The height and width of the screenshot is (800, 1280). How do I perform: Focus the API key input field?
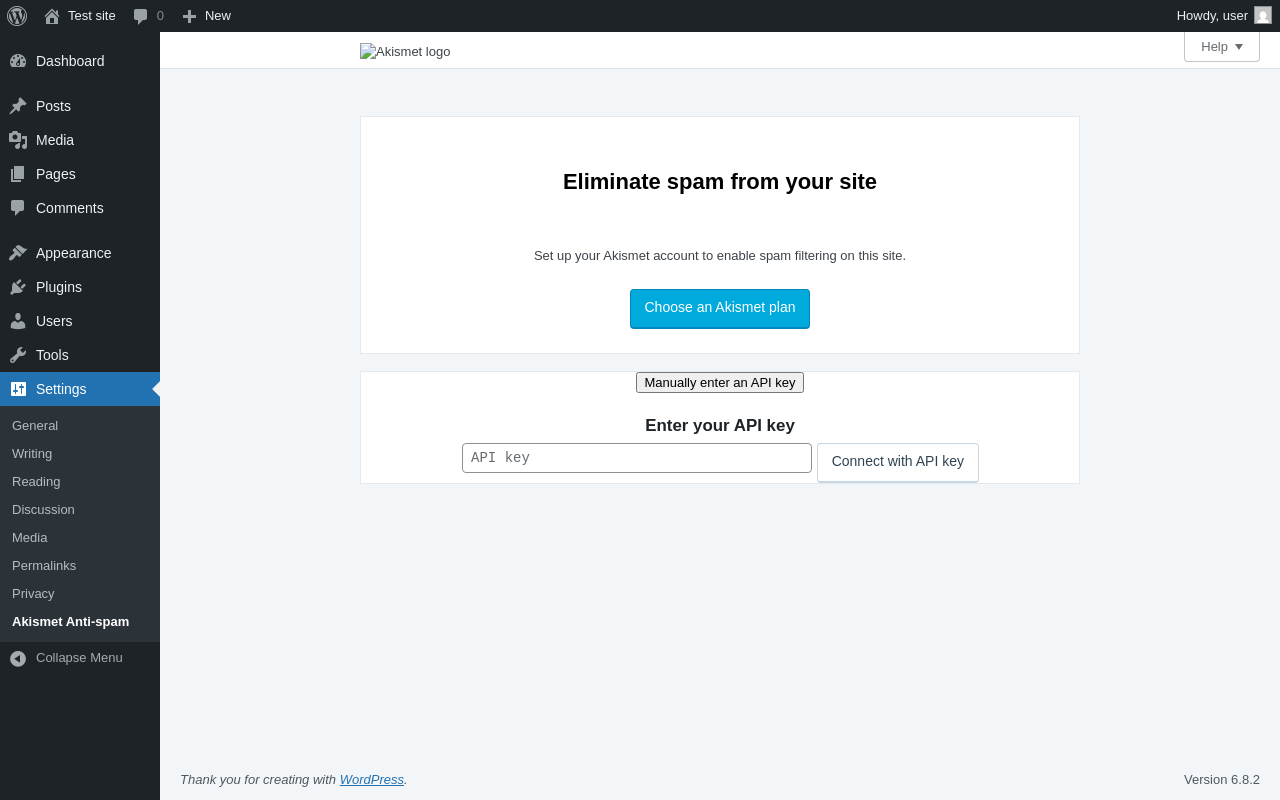pyautogui.click(x=637, y=458)
